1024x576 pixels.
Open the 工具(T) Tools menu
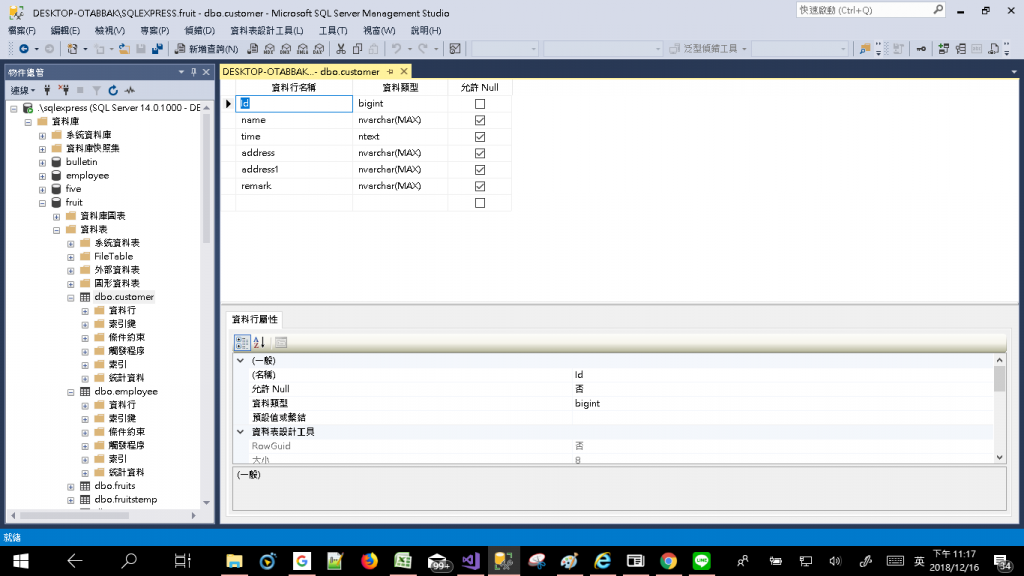pos(333,31)
